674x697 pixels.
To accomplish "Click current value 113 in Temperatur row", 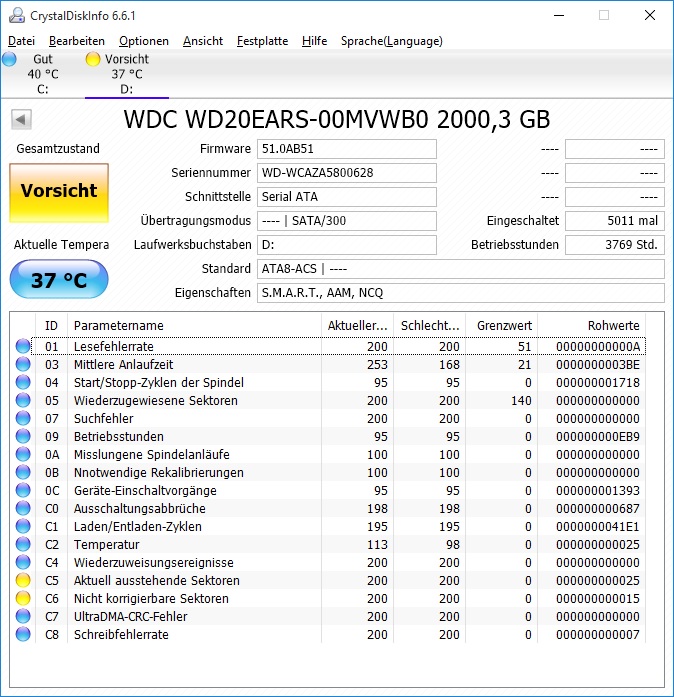I will [377, 545].
